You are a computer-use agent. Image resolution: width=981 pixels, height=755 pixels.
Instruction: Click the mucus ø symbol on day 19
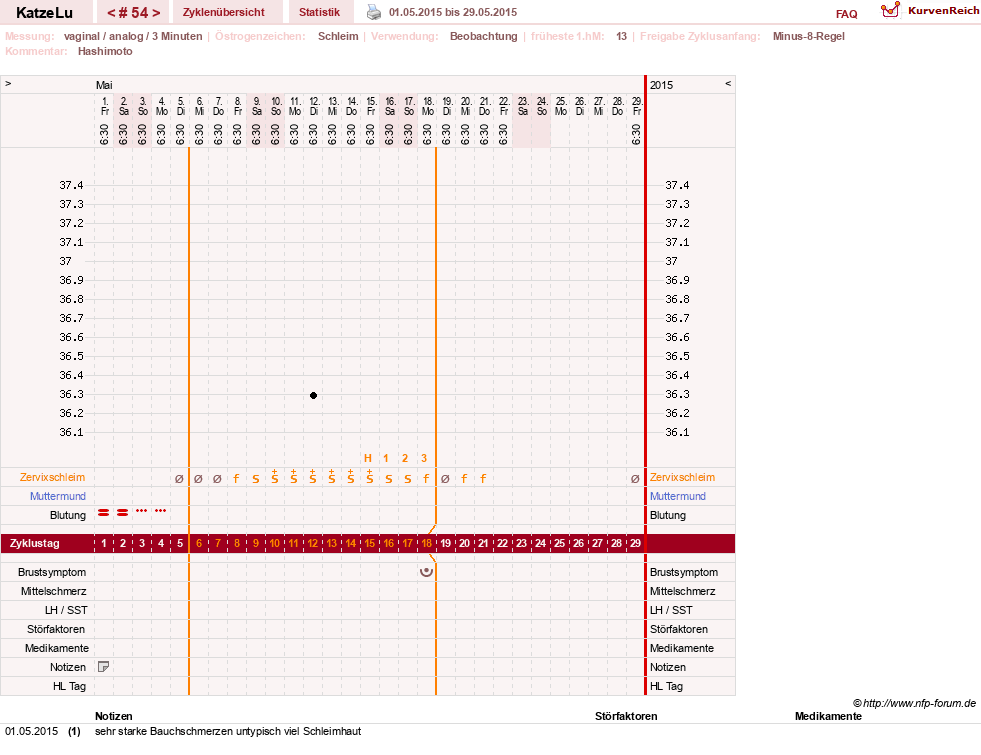pos(445,479)
